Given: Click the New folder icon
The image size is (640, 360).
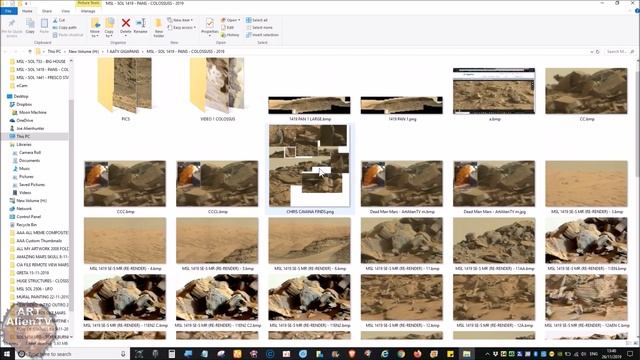Looking at the screenshot, I should 158,23.
